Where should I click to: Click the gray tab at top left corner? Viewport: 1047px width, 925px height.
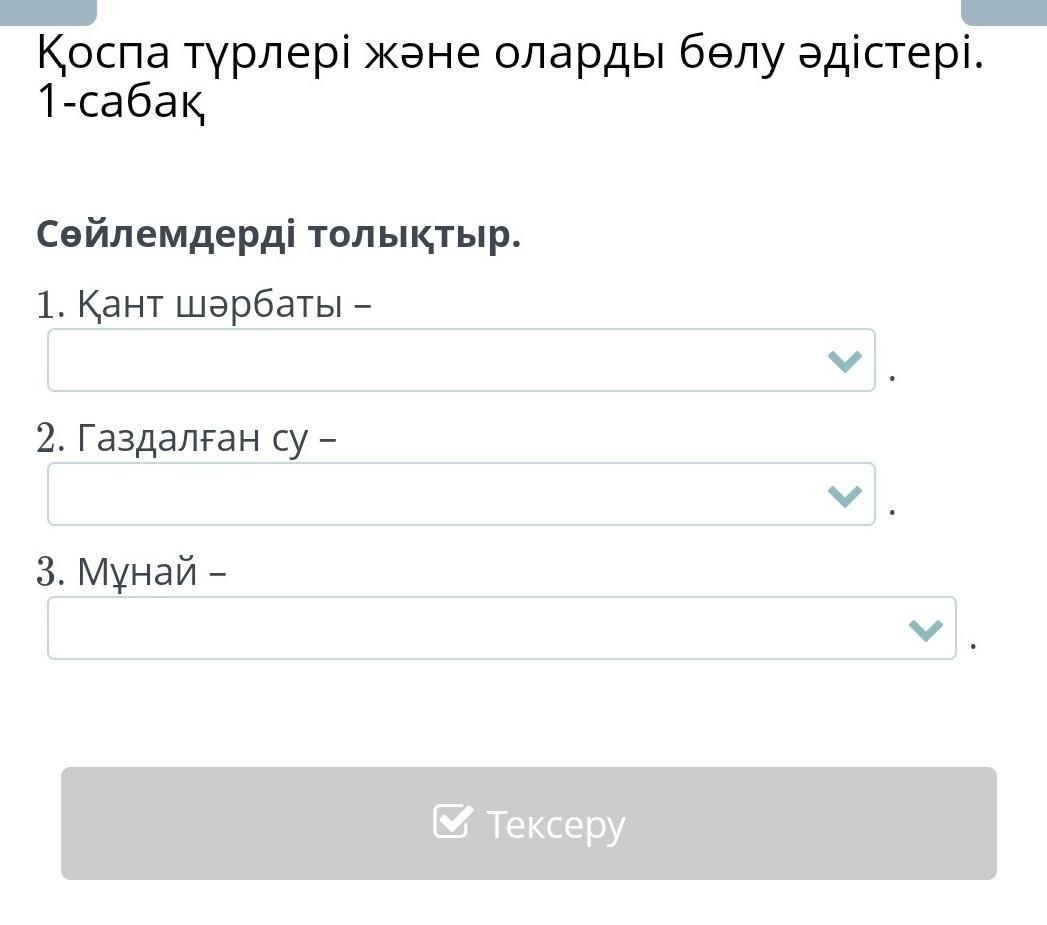(x=48, y=10)
